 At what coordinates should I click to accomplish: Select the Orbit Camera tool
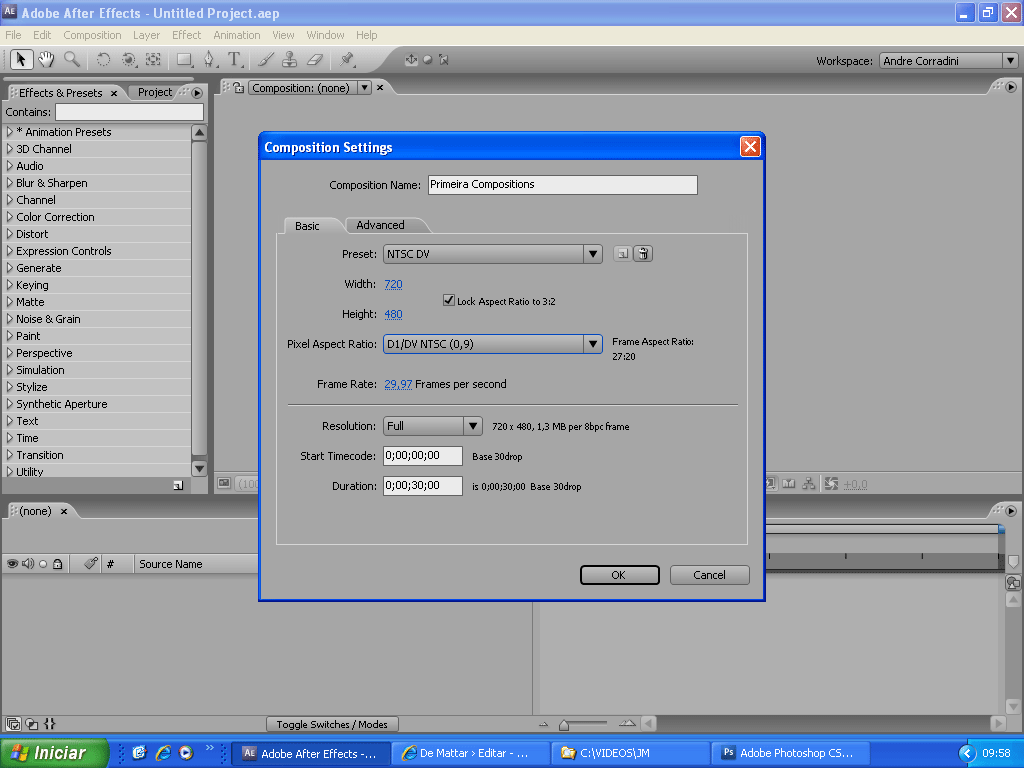(x=129, y=59)
